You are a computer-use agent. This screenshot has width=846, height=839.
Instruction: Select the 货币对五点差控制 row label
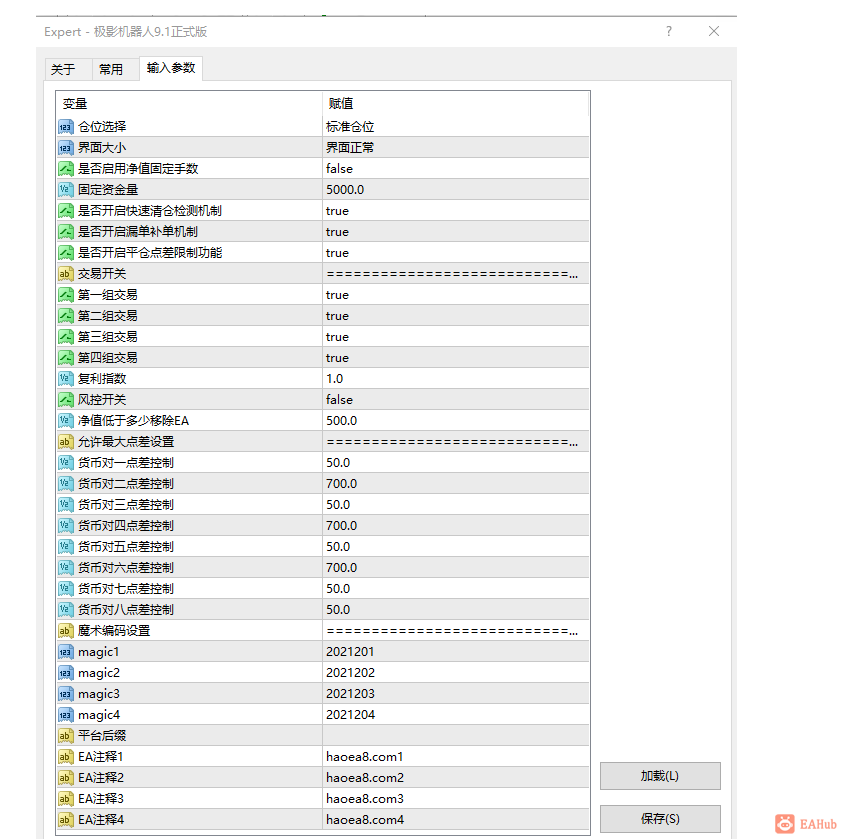126,547
